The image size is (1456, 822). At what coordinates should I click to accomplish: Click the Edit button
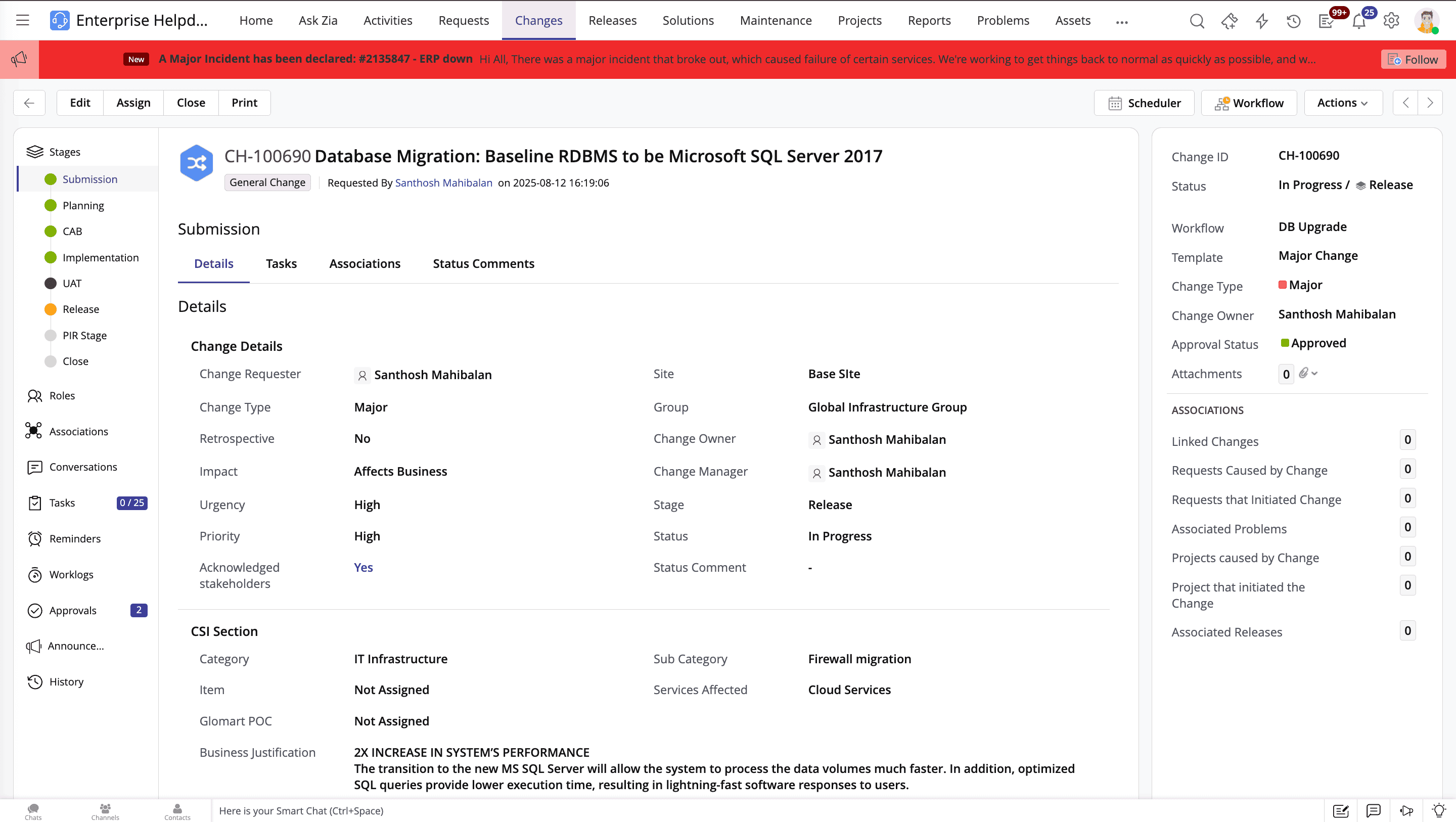[80, 103]
